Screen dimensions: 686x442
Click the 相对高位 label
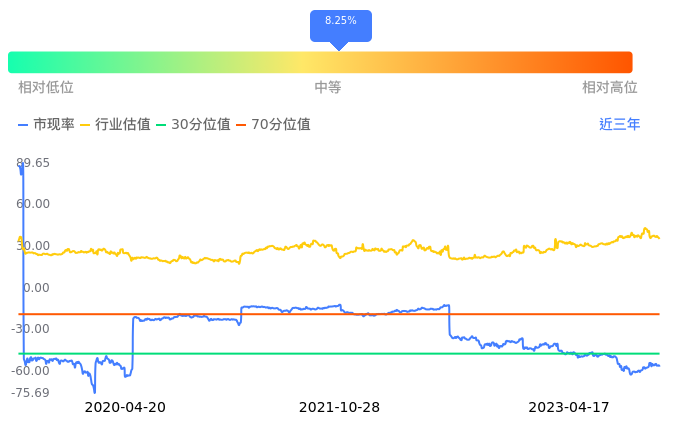(610, 88)
